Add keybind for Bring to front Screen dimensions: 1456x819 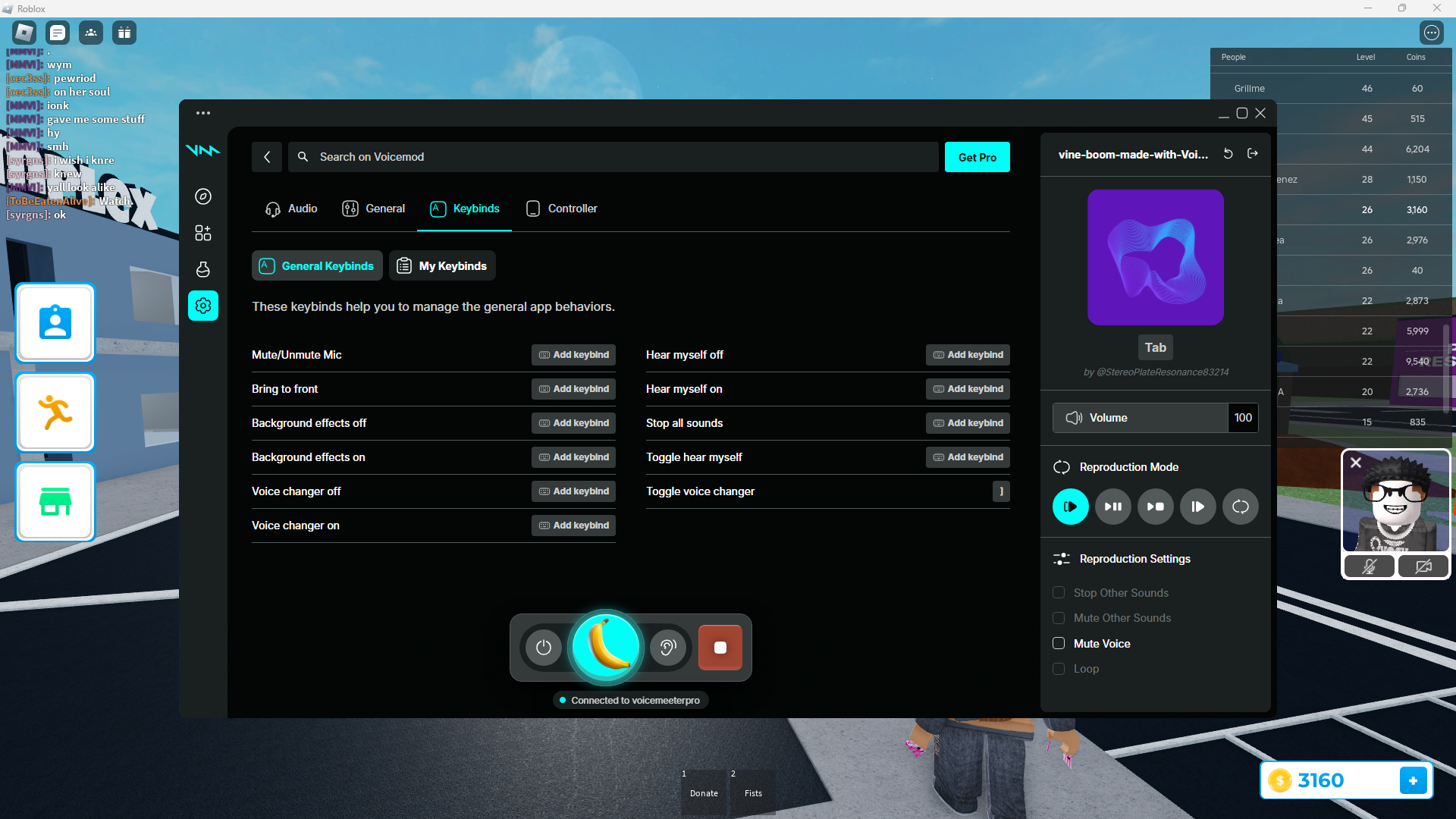(x=573, y=389)
